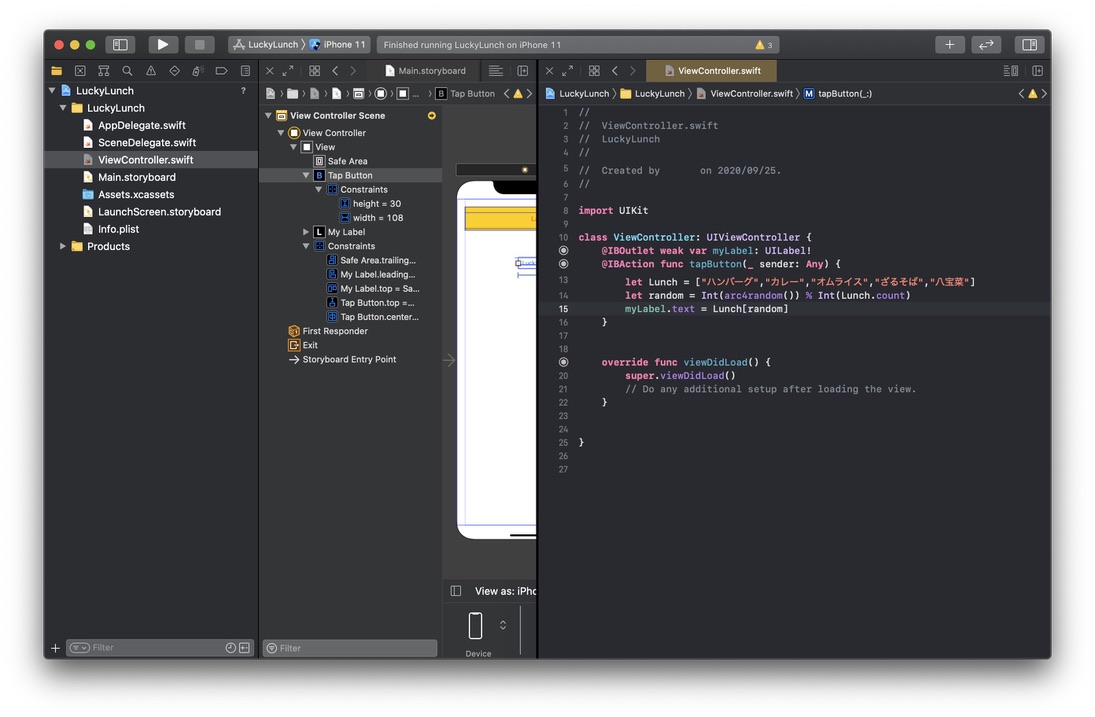Open the Breakpoint navigator

pyautogui.click(x=221, y=71)
